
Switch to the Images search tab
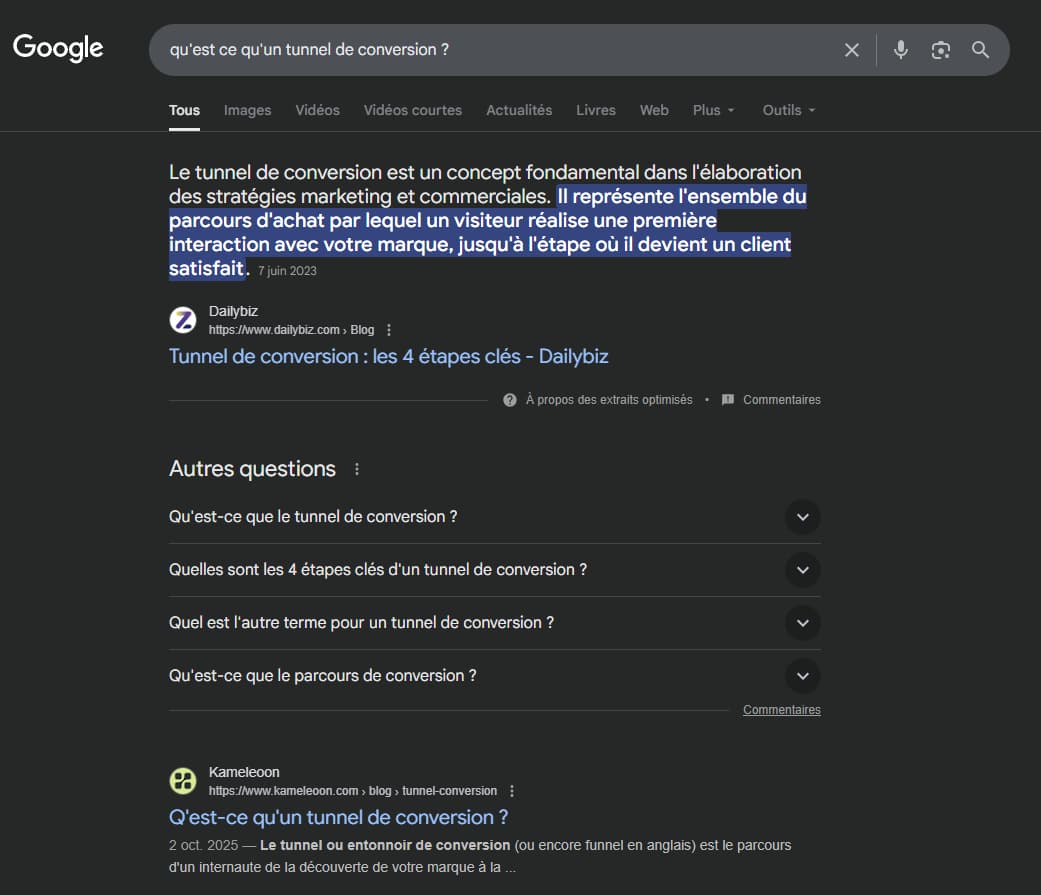tap(247, 110)
